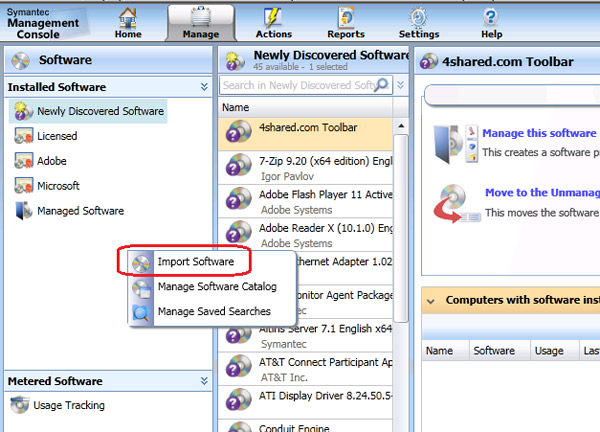
Task: Open the Help menu
Action: (491, 23)
